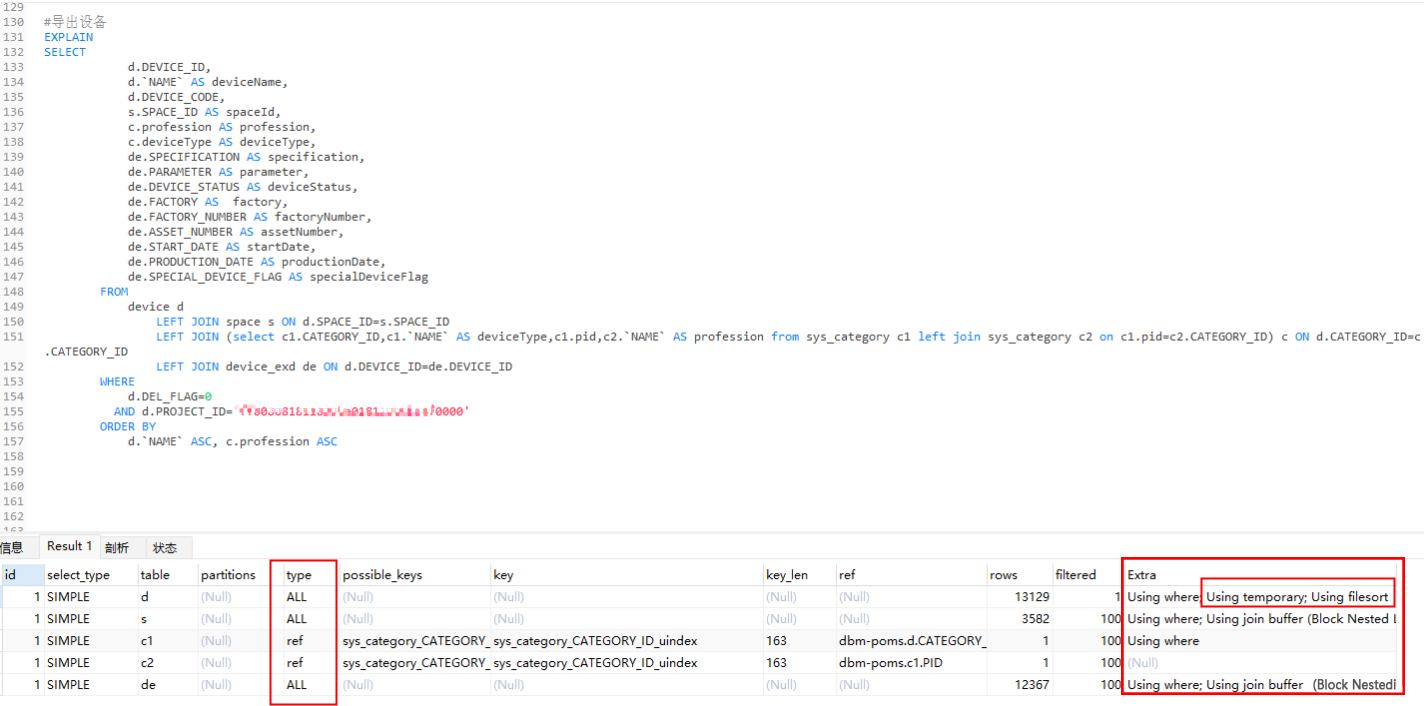Click 'c.profession AS profession,' line

(x=222, y=127)
